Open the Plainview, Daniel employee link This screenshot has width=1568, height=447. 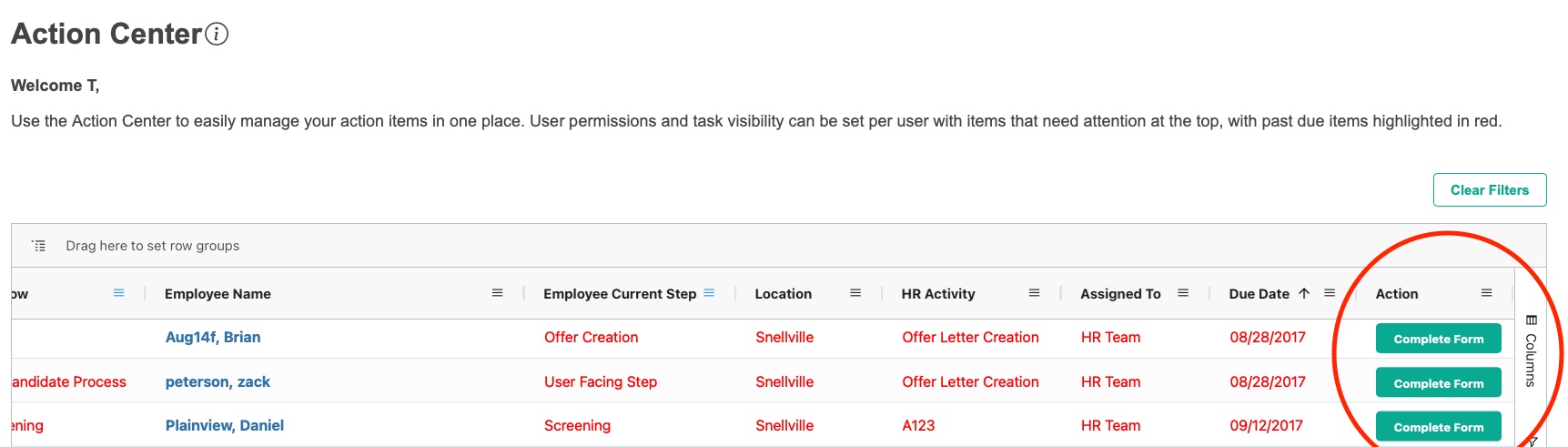click(225, 425)
